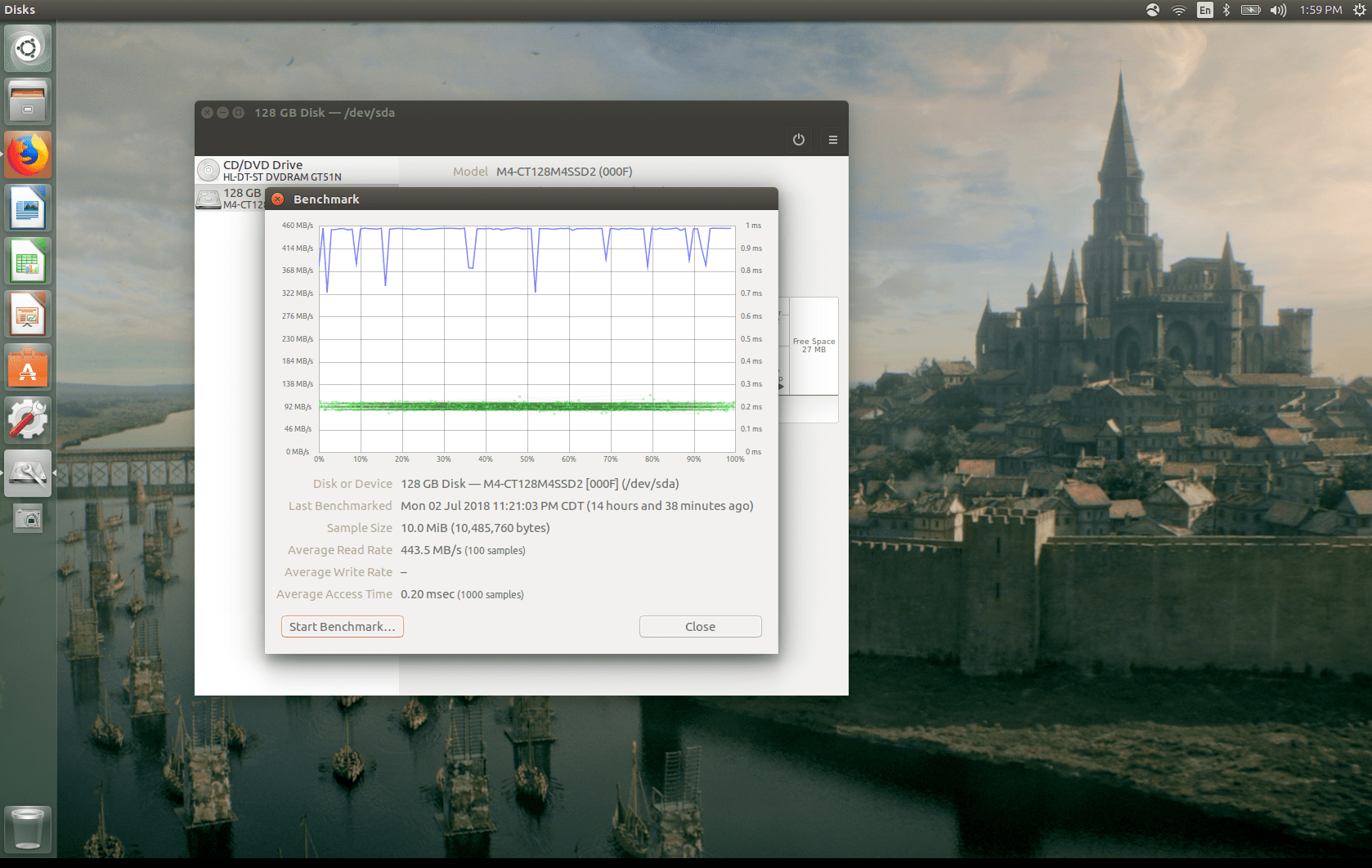Click the Disks title in top bar
Image resolution: width=1372 pixels, height=868 pixels.
(20, 10)
